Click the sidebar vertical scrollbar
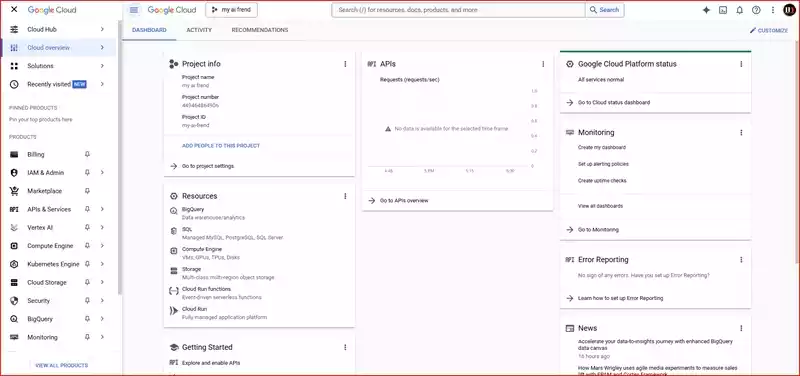Viewport: 800px width, 376px height. coord(120,158)
